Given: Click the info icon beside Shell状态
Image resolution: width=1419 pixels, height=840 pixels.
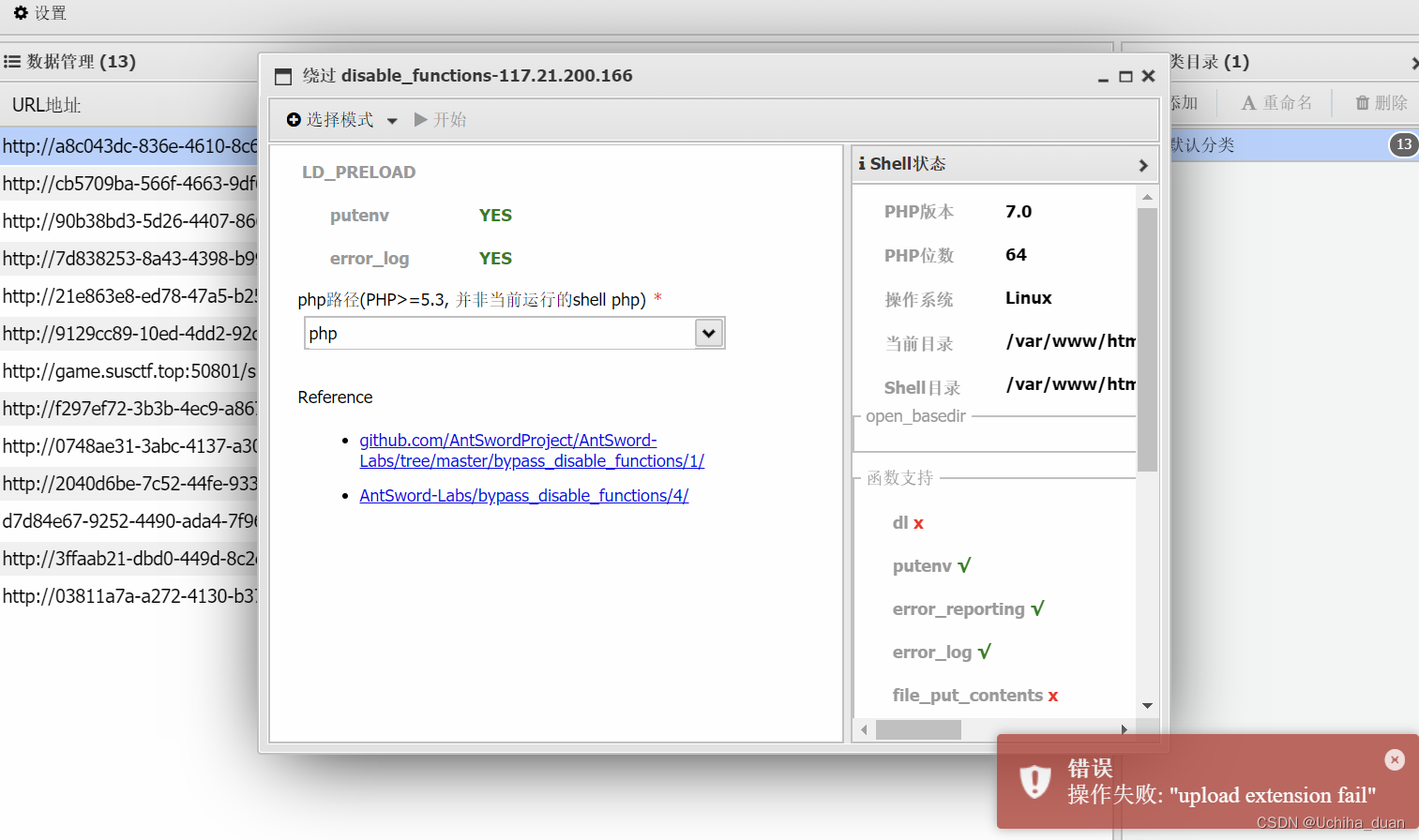Looking at the screenshot, I should pos(864,163).
